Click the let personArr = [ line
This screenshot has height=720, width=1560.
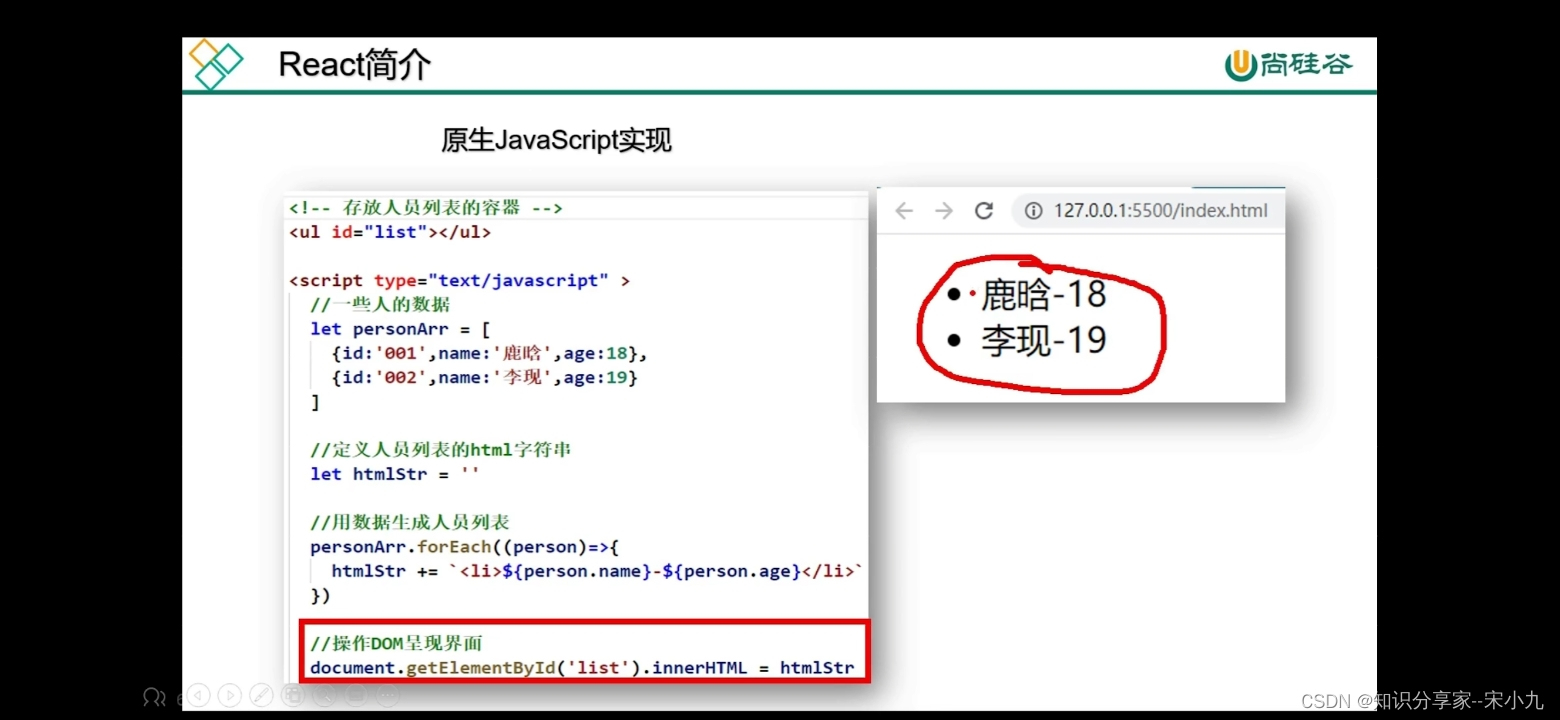[x=400, y=329]
